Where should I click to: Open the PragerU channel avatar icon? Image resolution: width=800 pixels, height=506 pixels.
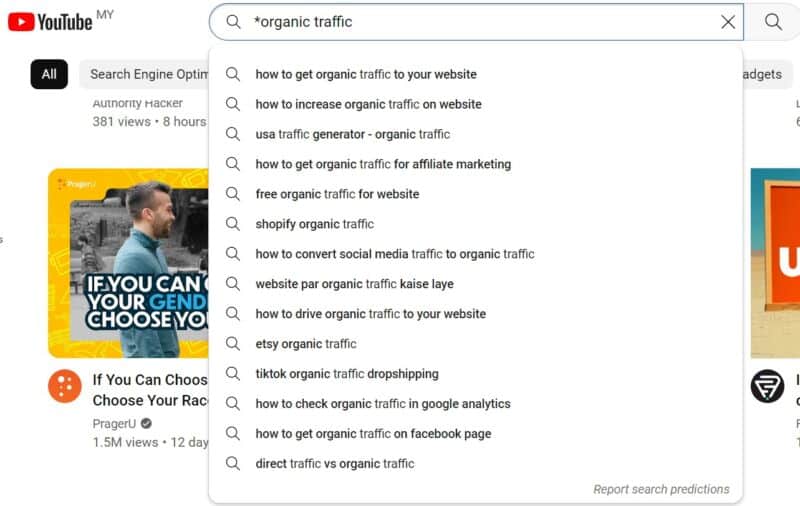click(x=65, y=386)
